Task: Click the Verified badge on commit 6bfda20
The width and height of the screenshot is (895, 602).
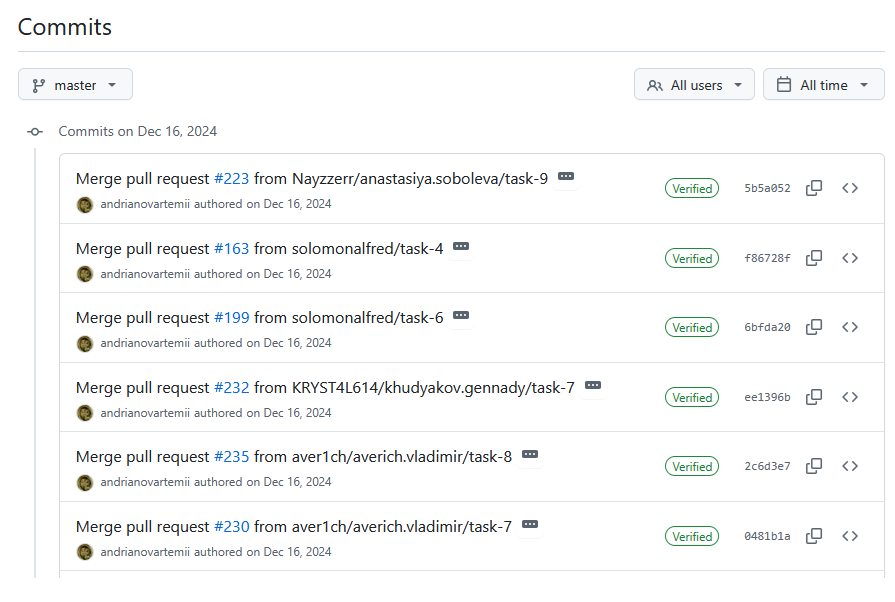Action: (692, 328)
